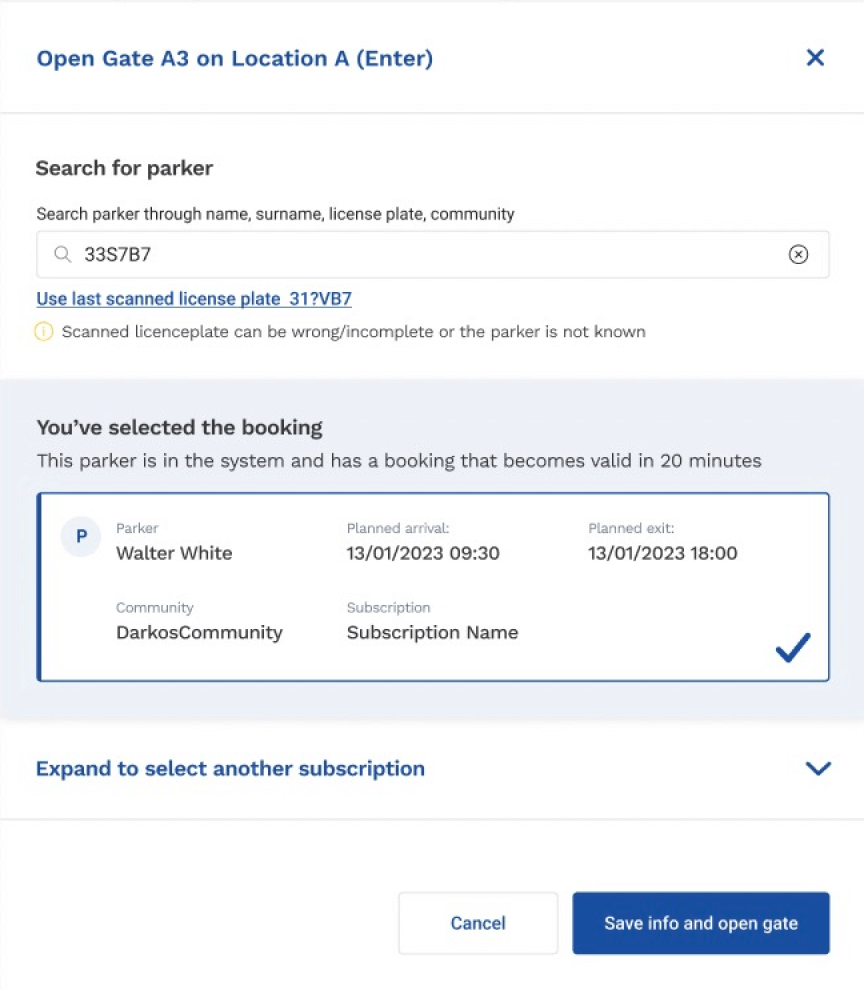This screenshot has width=864, height=990.
Task: Click the 'You've selected the booking' heading
Action: [x=179, y=428]
